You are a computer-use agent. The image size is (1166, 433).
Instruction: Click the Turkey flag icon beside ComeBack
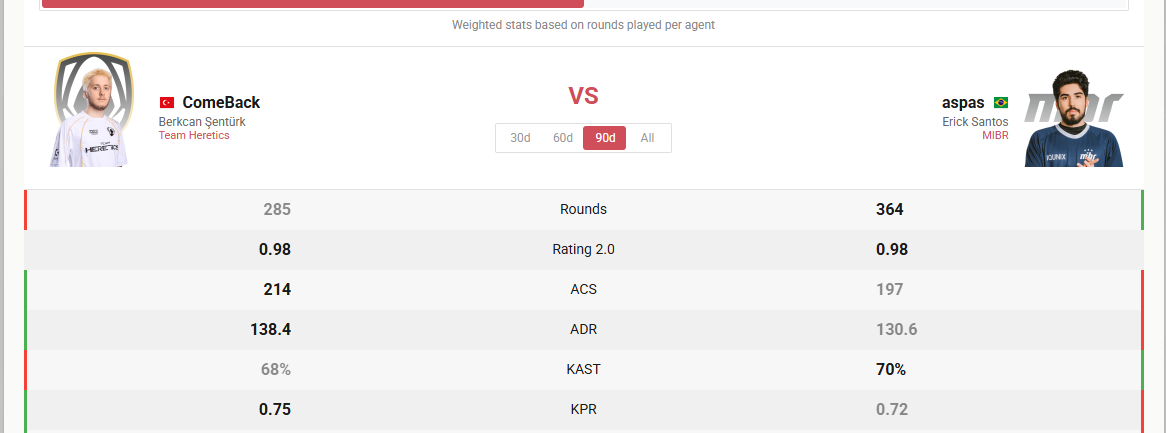coord(167,103)
